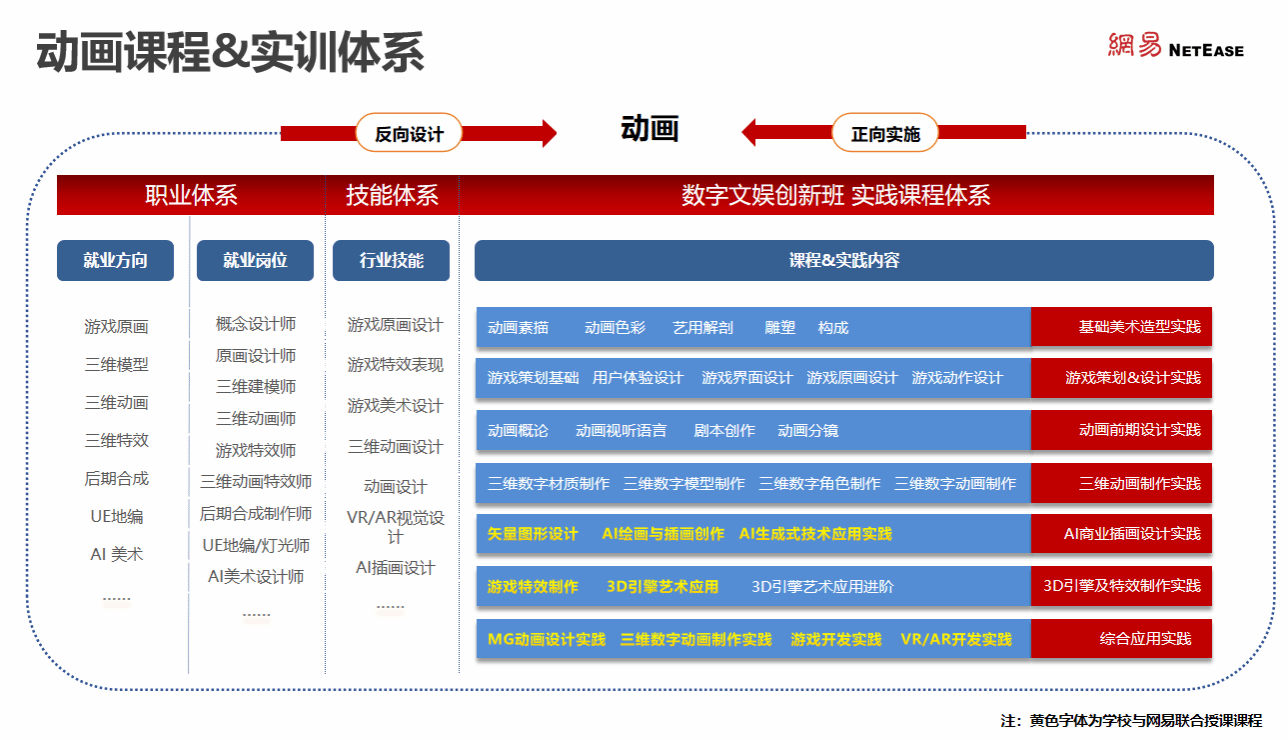Image resolution: width=1288 pixels, height=740 pixels.
Task: Click 3D引擎艺术应用进阶 course
Action: (823, 587)
